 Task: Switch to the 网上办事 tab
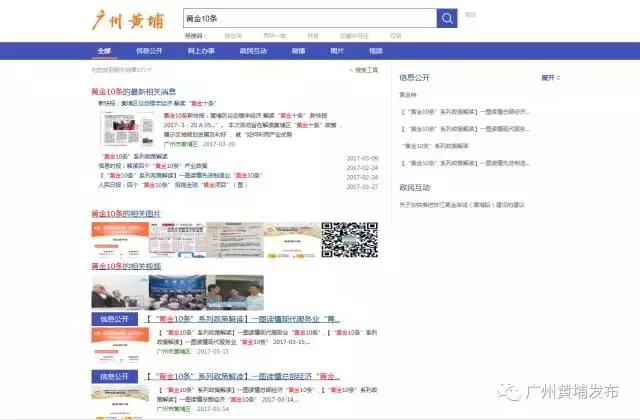point(201,50)
